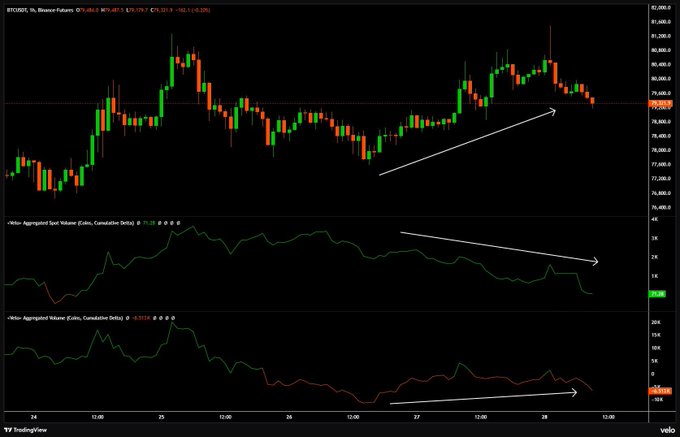Click the 3K label on spot volume axis
Screen dimensions: 680x437
click(656, 238)
